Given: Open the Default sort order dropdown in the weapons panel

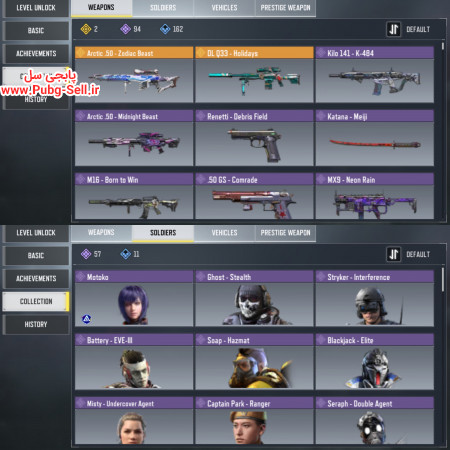Looking at the screenshot, I should coord(418,29).
